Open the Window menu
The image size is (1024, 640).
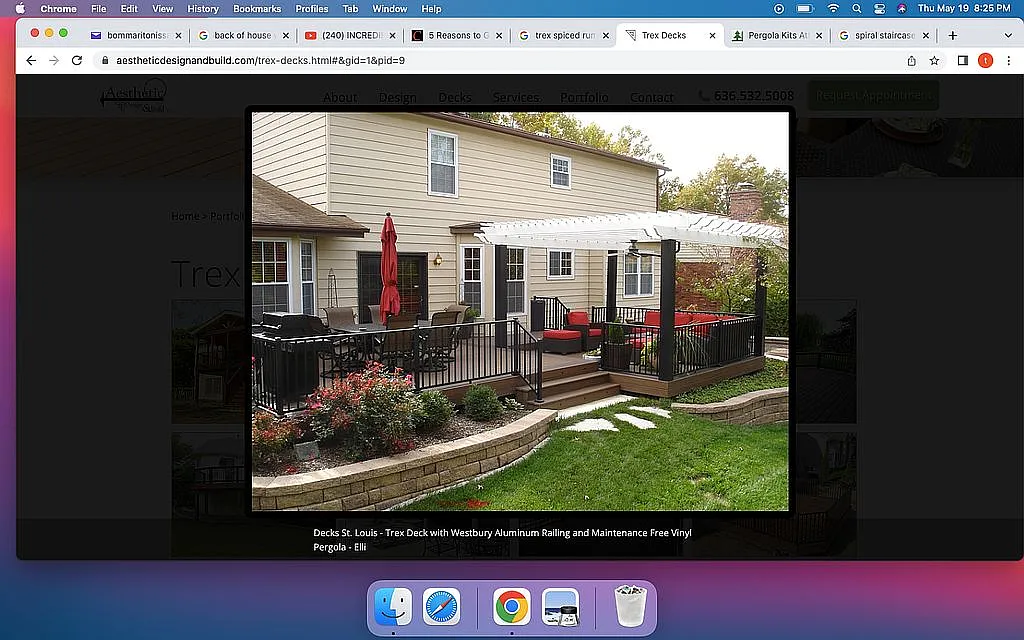click(x=389, y=8)
